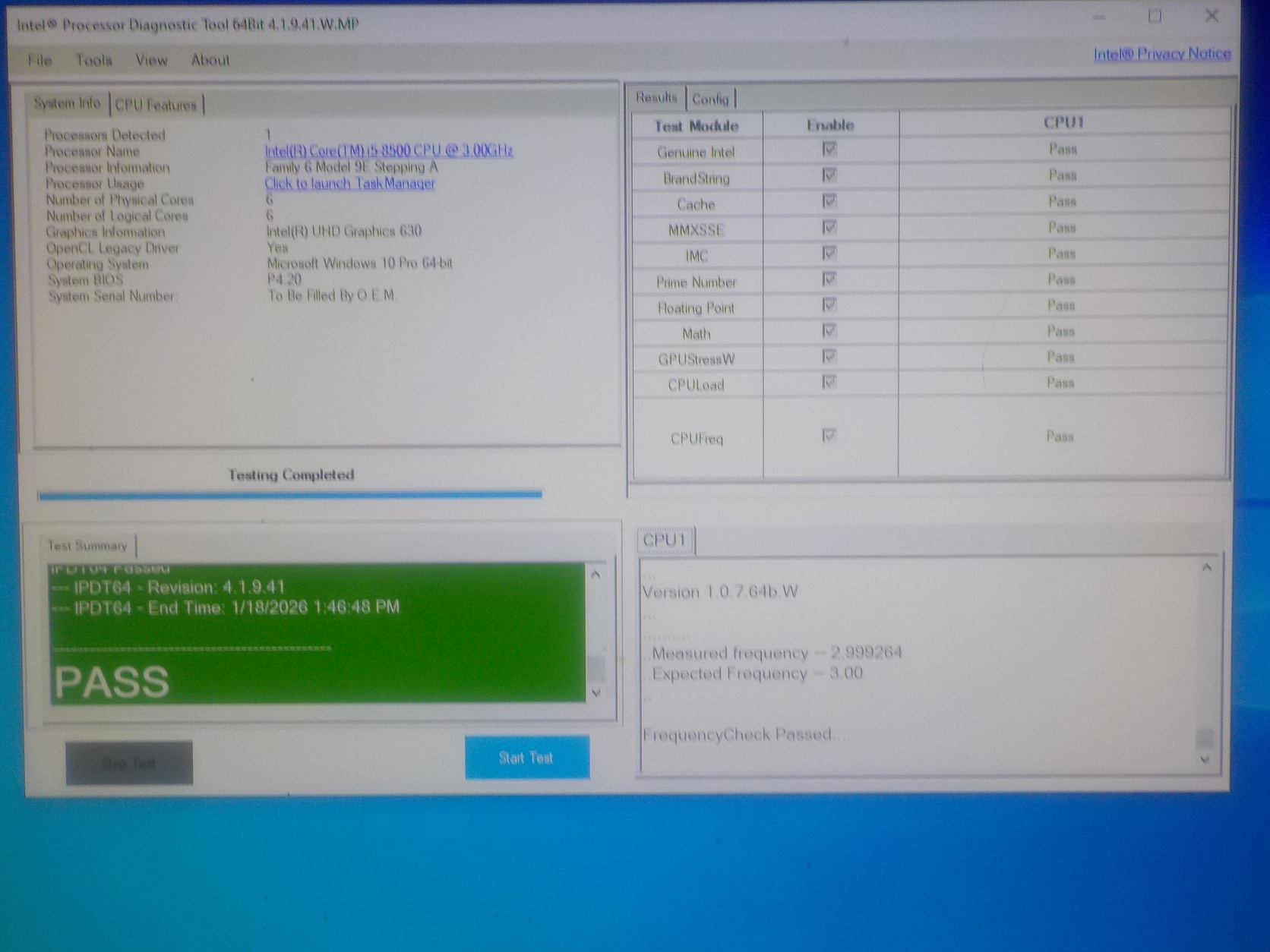Click the Intel UHD Graphics 630 value
The height and width of the screenshot is (952, 1270).
coord(344,231)
